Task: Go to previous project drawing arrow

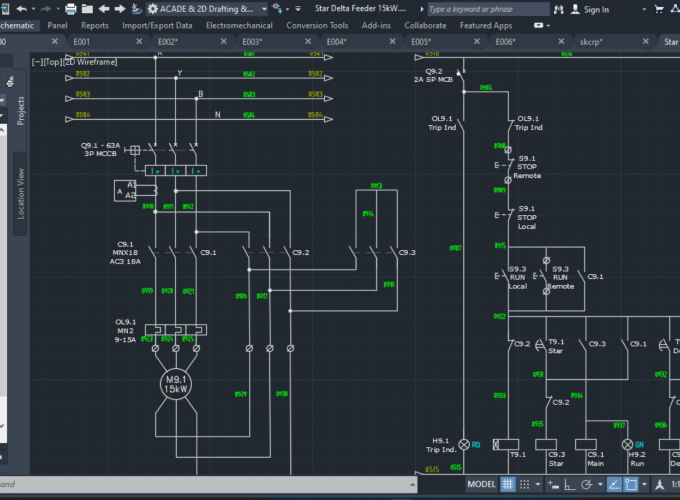Action: click(104, 9)
